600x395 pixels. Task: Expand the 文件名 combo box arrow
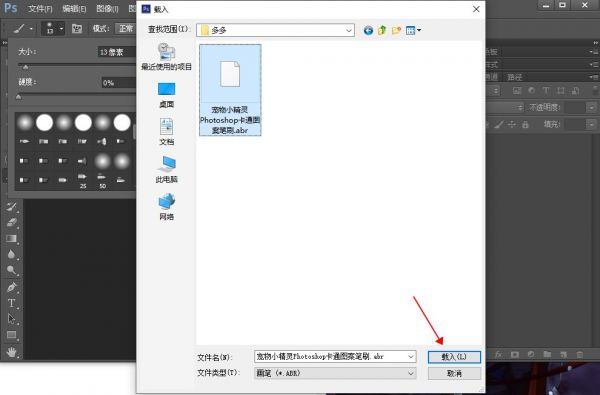click(411, 357)
